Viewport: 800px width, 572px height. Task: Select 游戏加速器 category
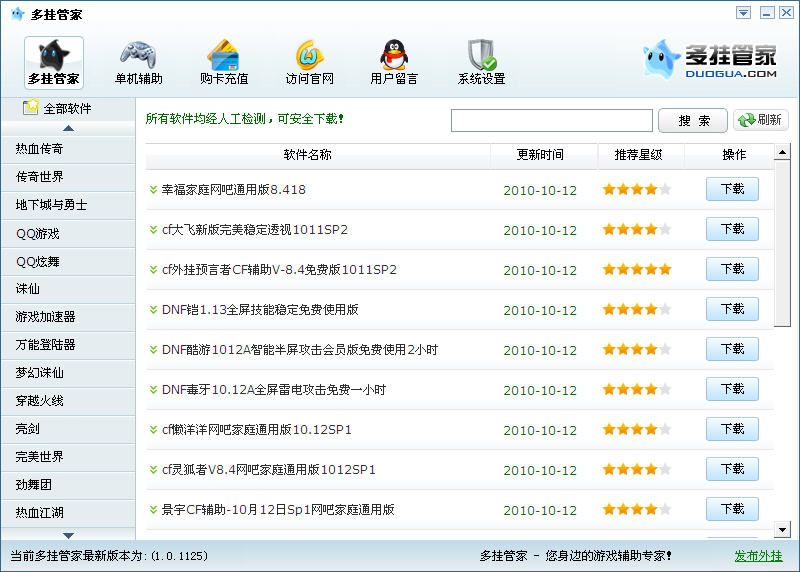(x=68, y=317)
